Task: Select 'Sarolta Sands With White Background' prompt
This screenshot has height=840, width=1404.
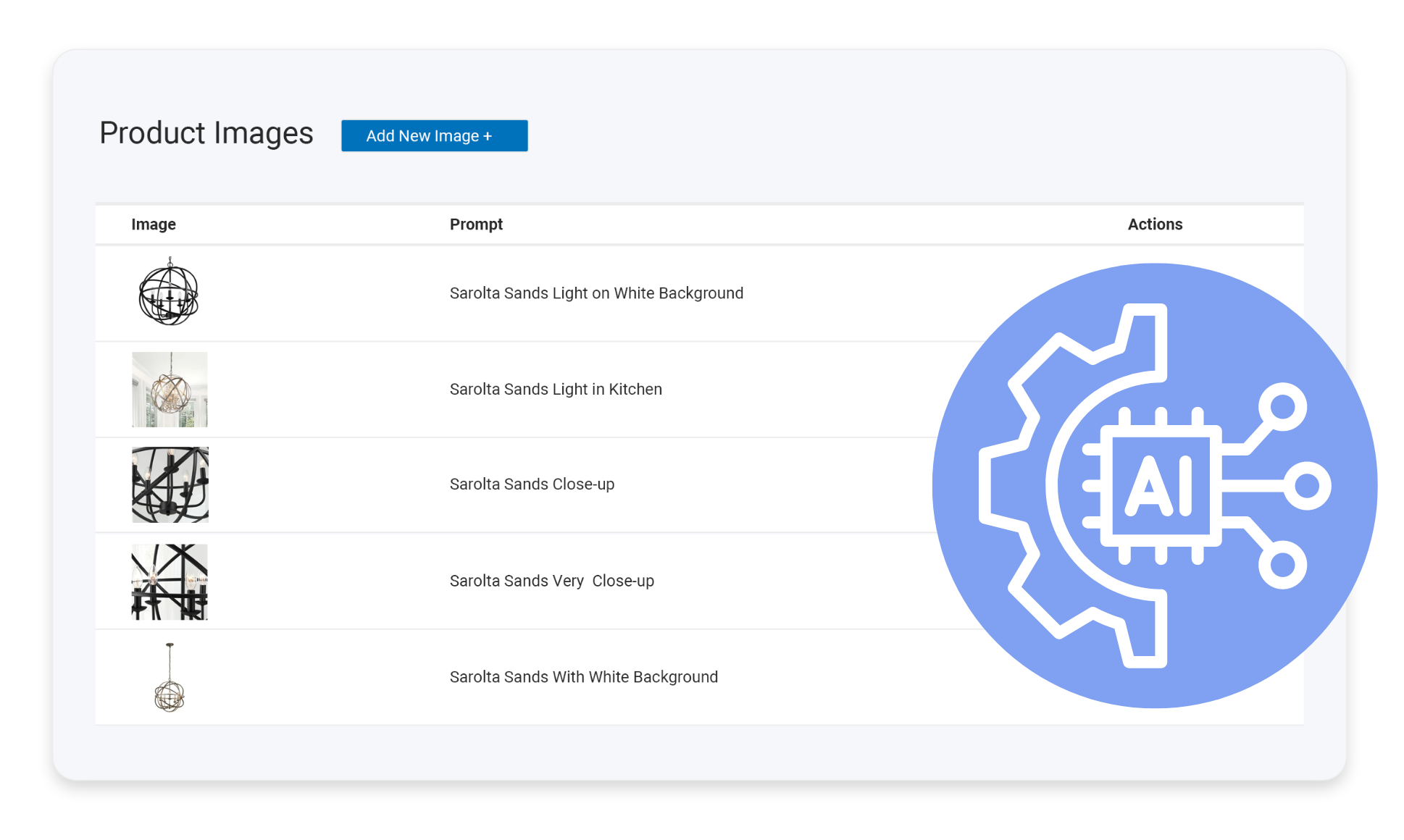Action: pos(583,677)
